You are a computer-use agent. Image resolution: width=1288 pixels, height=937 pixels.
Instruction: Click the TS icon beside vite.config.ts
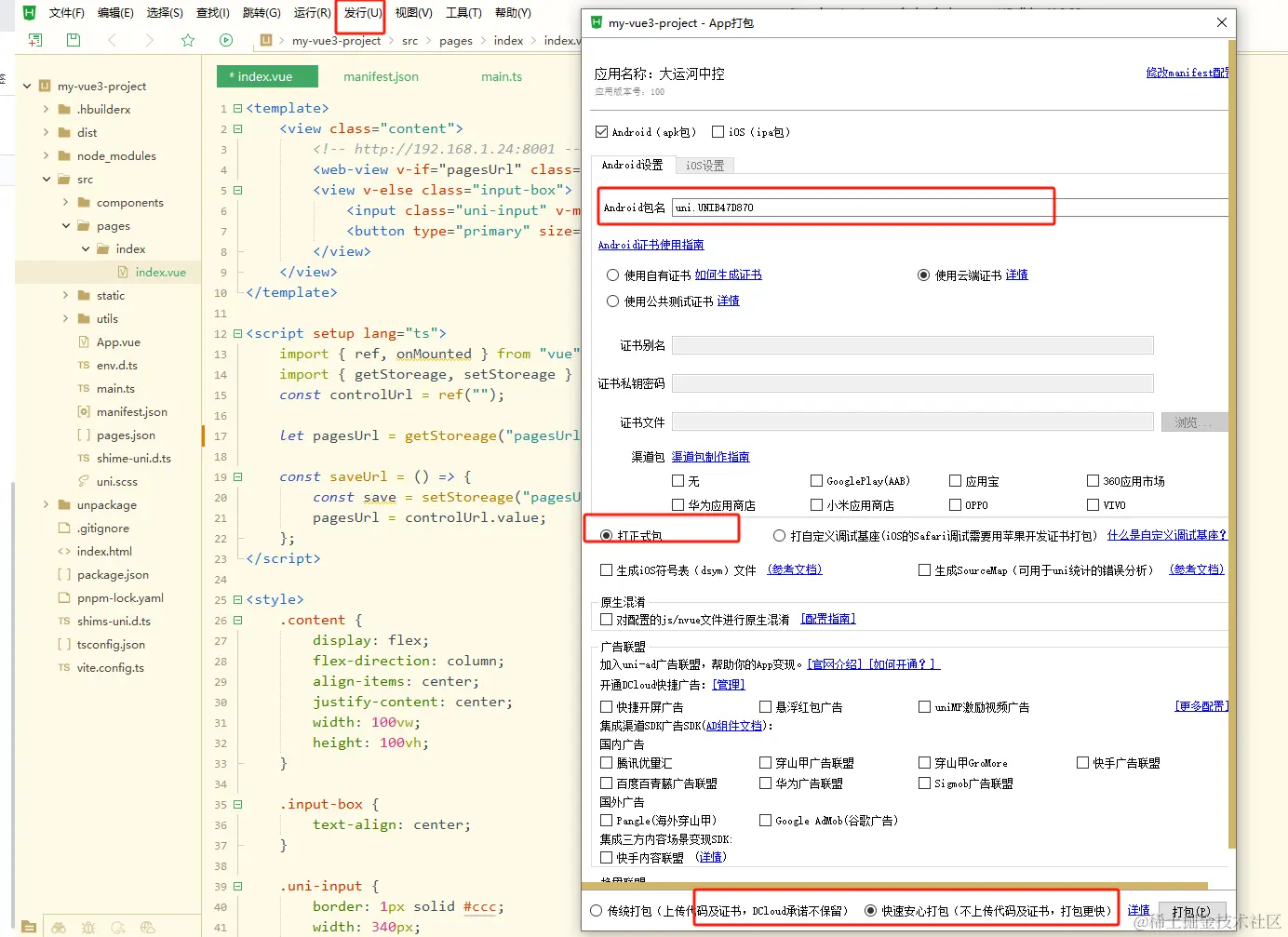click(64, 667)
